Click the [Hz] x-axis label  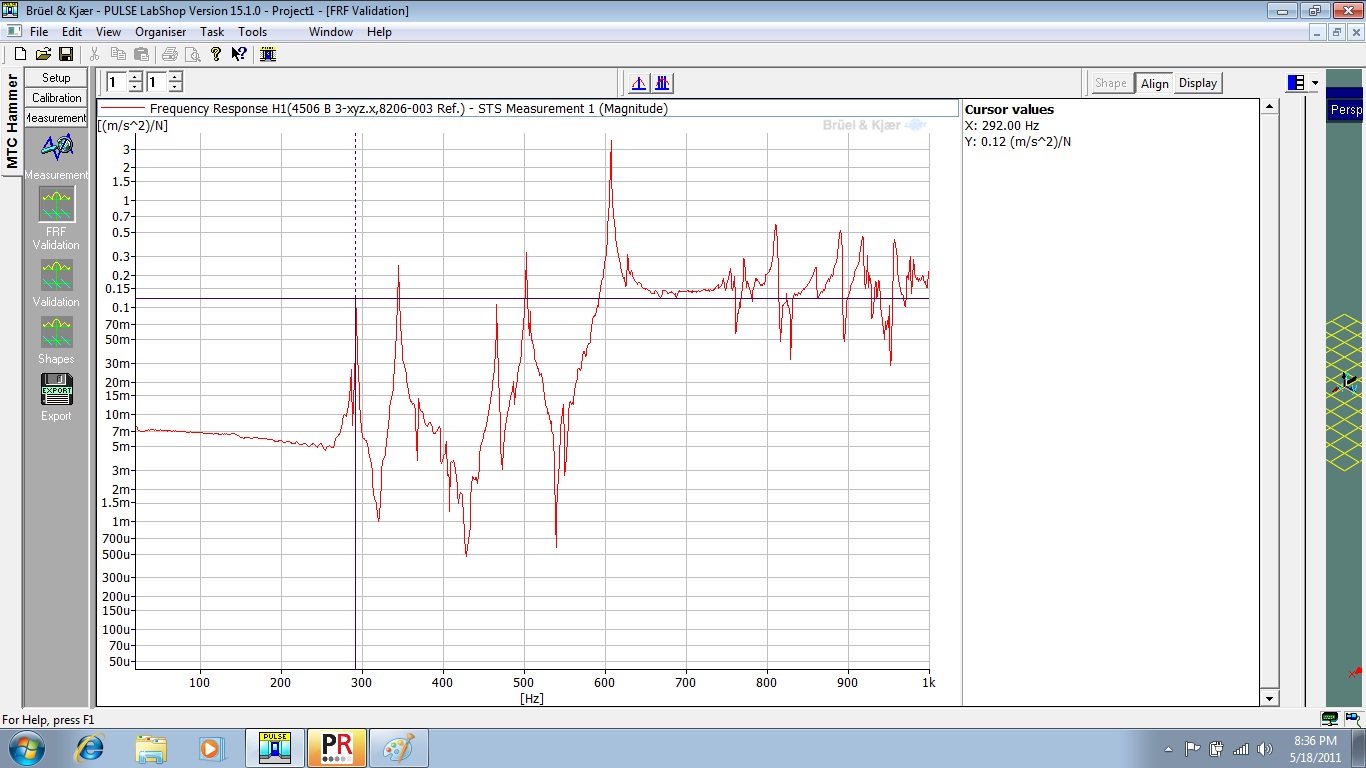532,699
